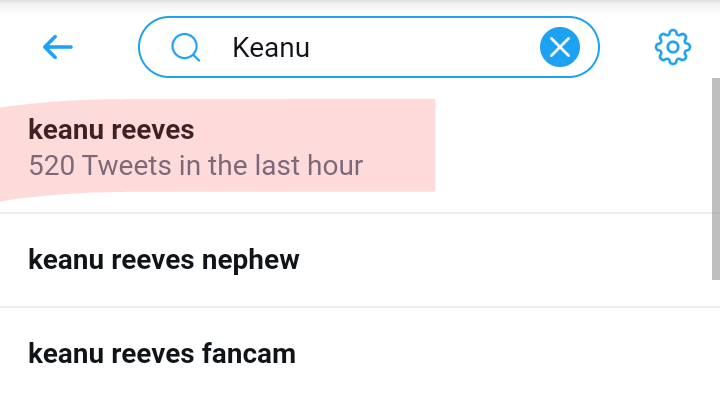This screenshot has width=720, height=398.
Task: Open search settings gear icon
Action: (x=673, y=47)
